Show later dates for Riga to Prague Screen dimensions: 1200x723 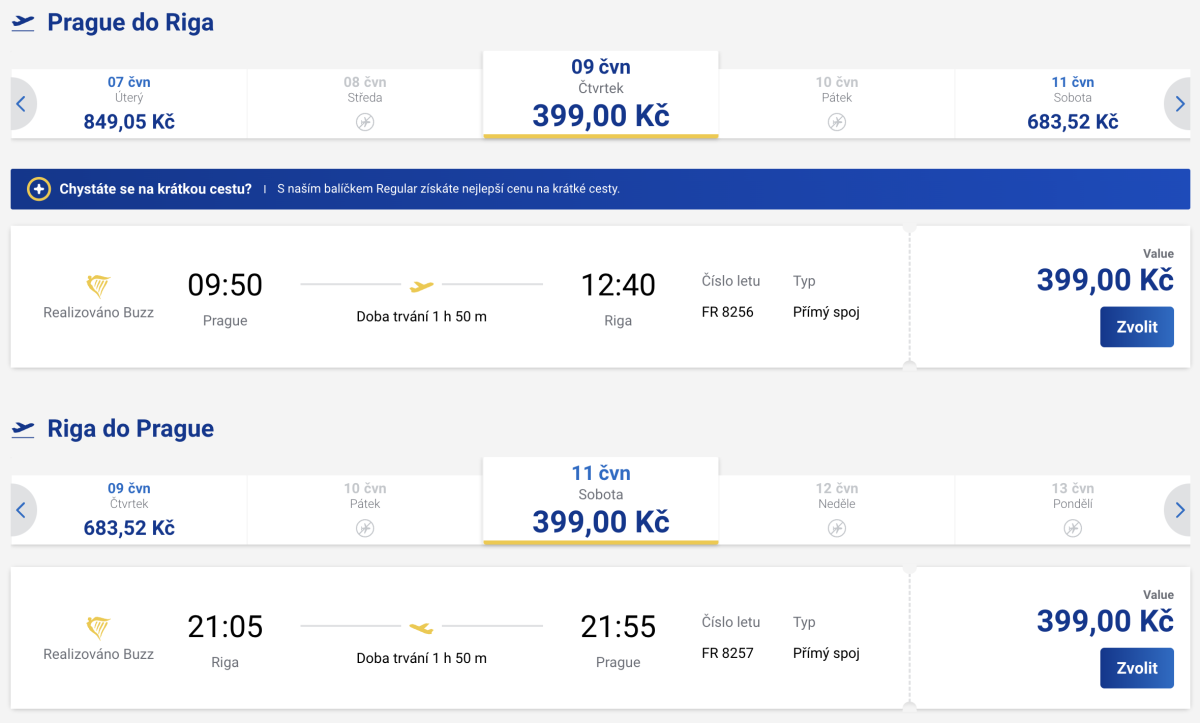1180,510
